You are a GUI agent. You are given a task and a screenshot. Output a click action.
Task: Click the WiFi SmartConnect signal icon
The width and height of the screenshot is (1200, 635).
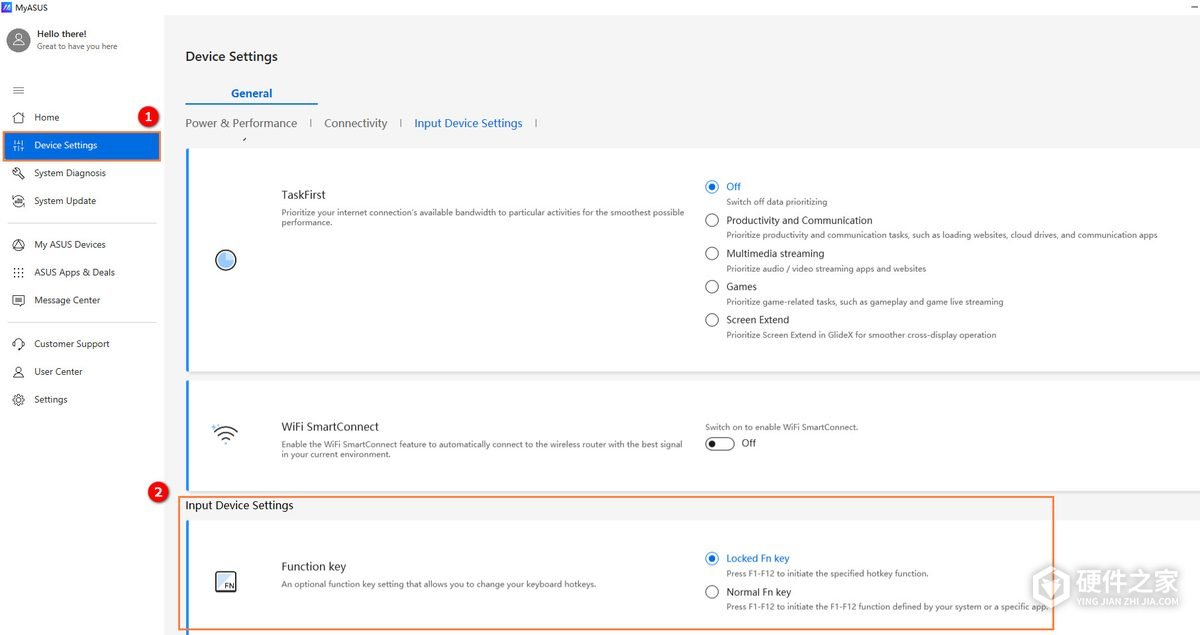point(226,434)
